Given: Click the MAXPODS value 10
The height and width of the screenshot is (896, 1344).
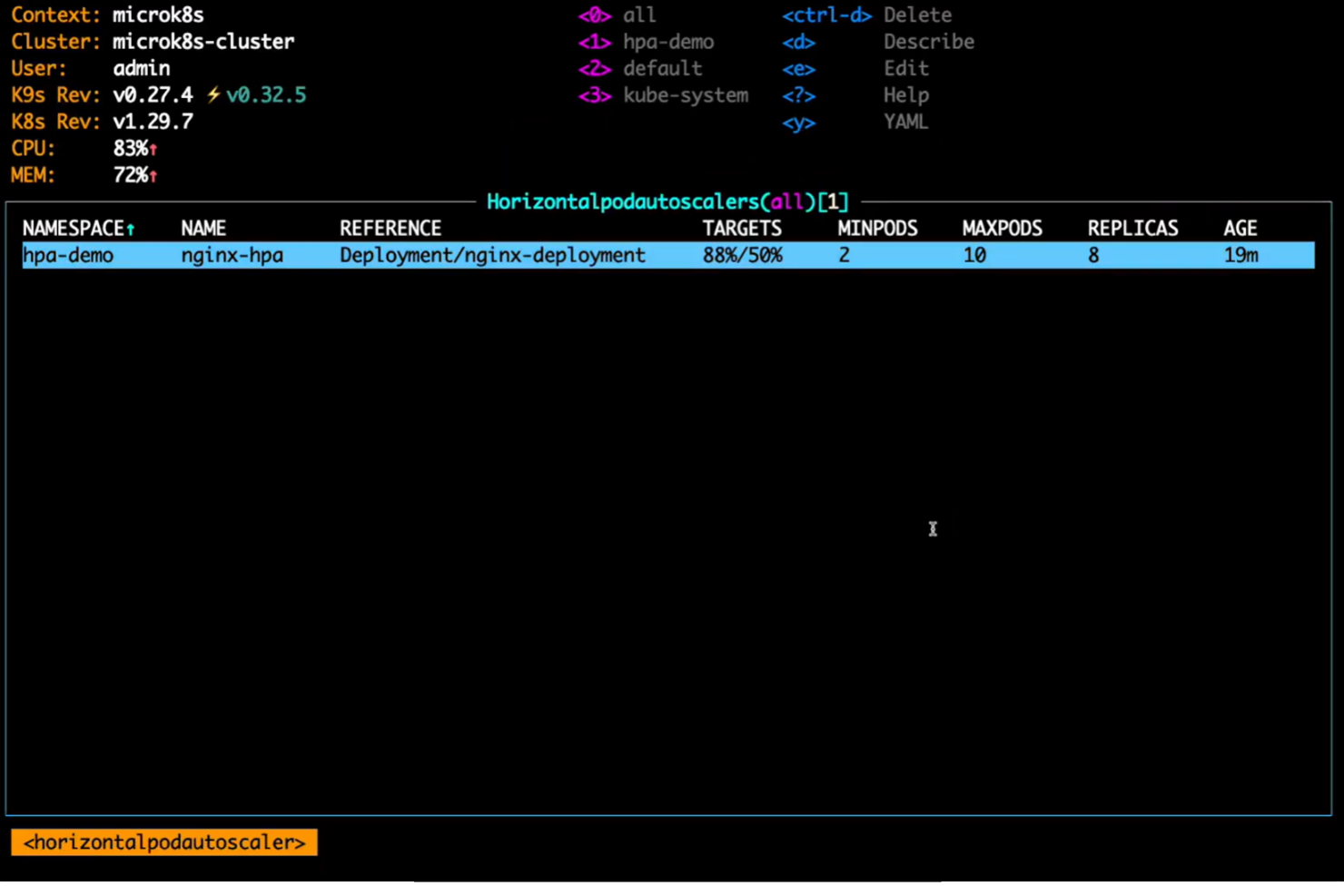Looking at the screenshot, I should (x=974, y=255).
